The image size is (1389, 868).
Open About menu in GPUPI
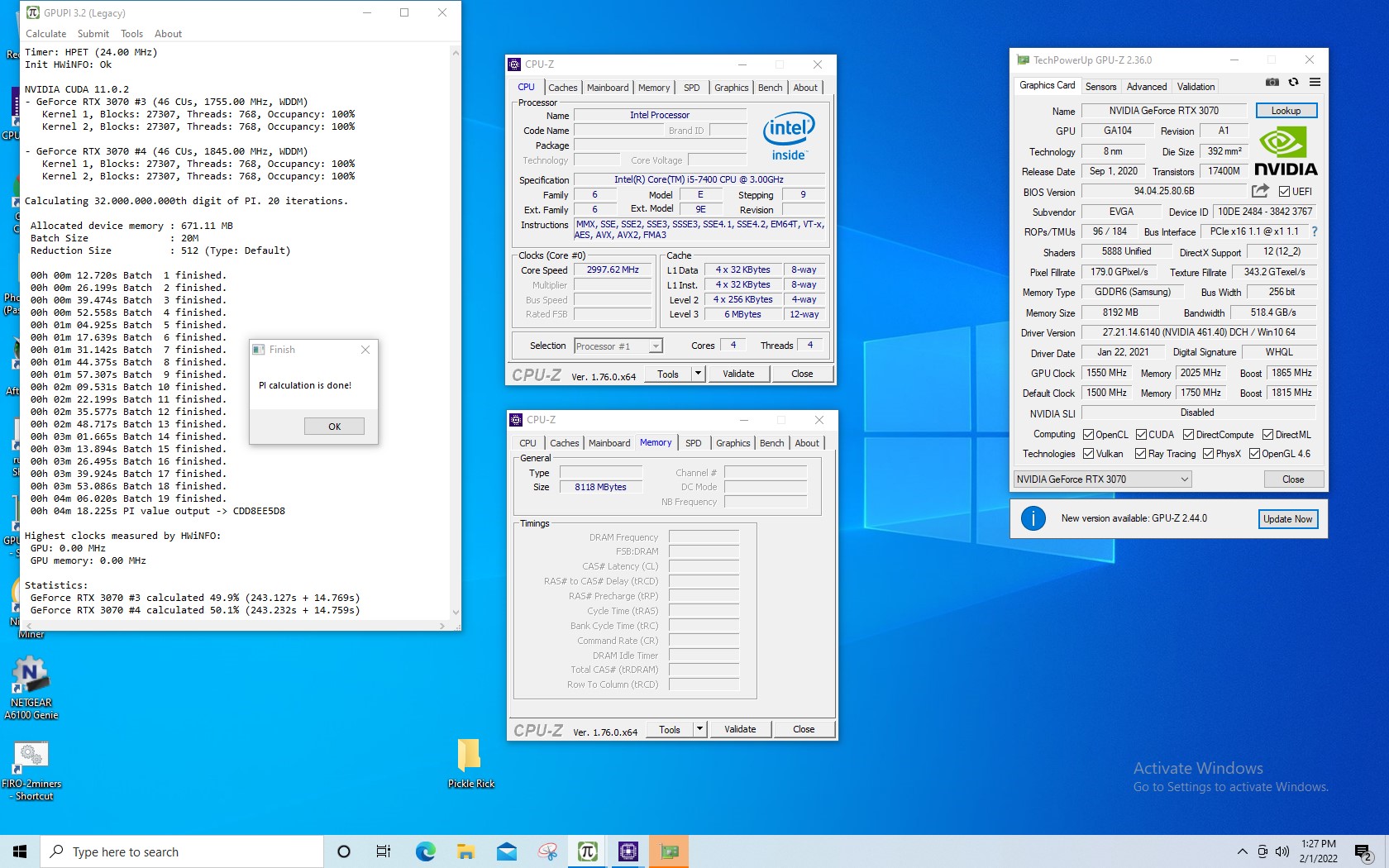168,34
